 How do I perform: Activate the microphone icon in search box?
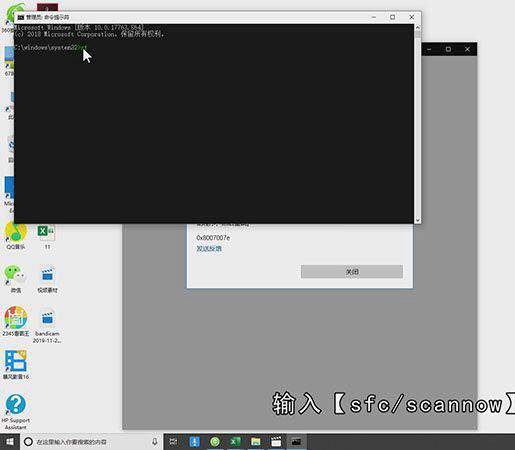[155, 442]
